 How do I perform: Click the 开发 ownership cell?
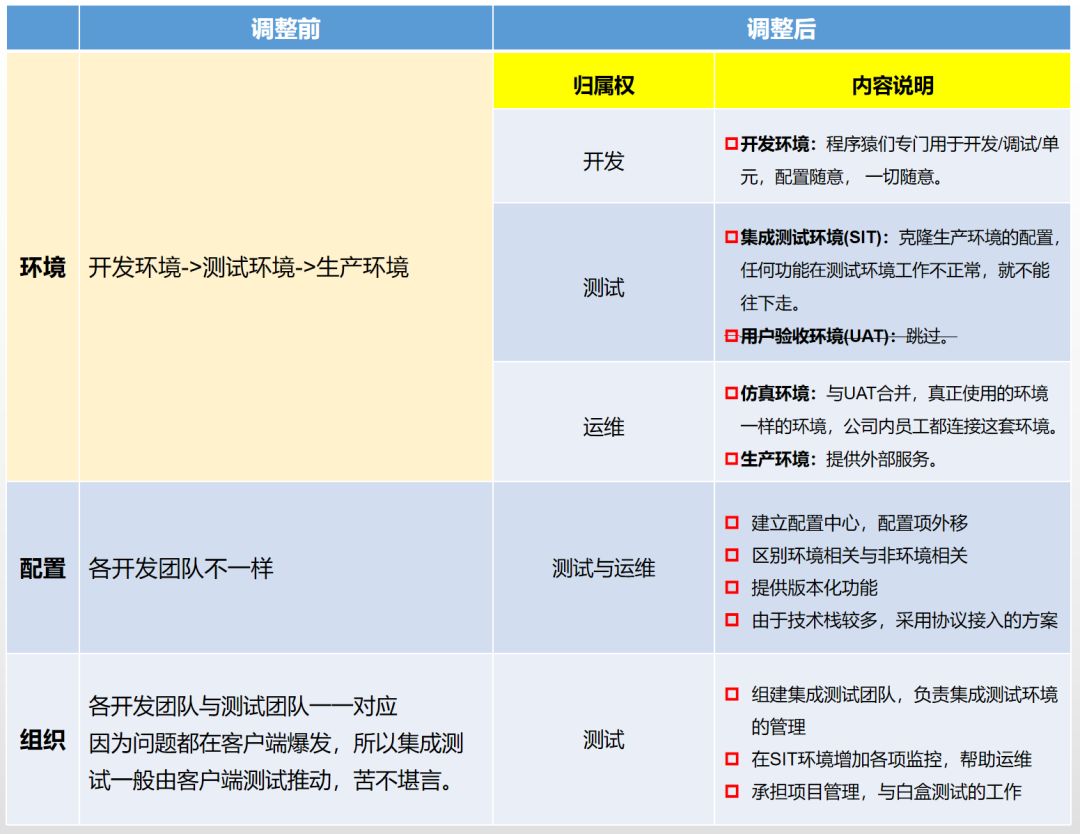coord(603,156)
